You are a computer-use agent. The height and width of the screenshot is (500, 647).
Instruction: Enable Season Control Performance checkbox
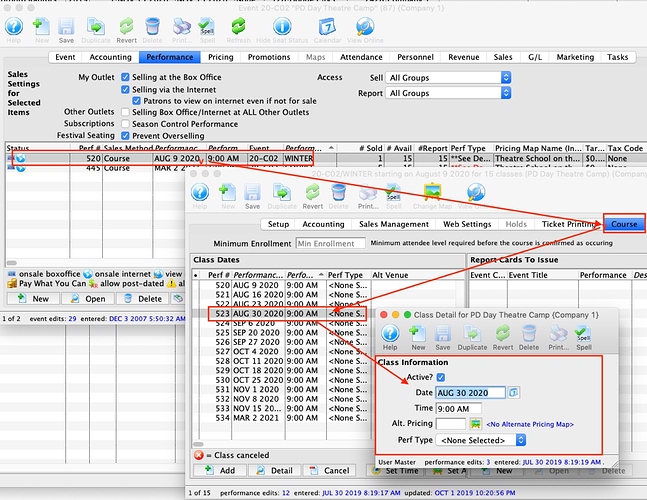125,124
